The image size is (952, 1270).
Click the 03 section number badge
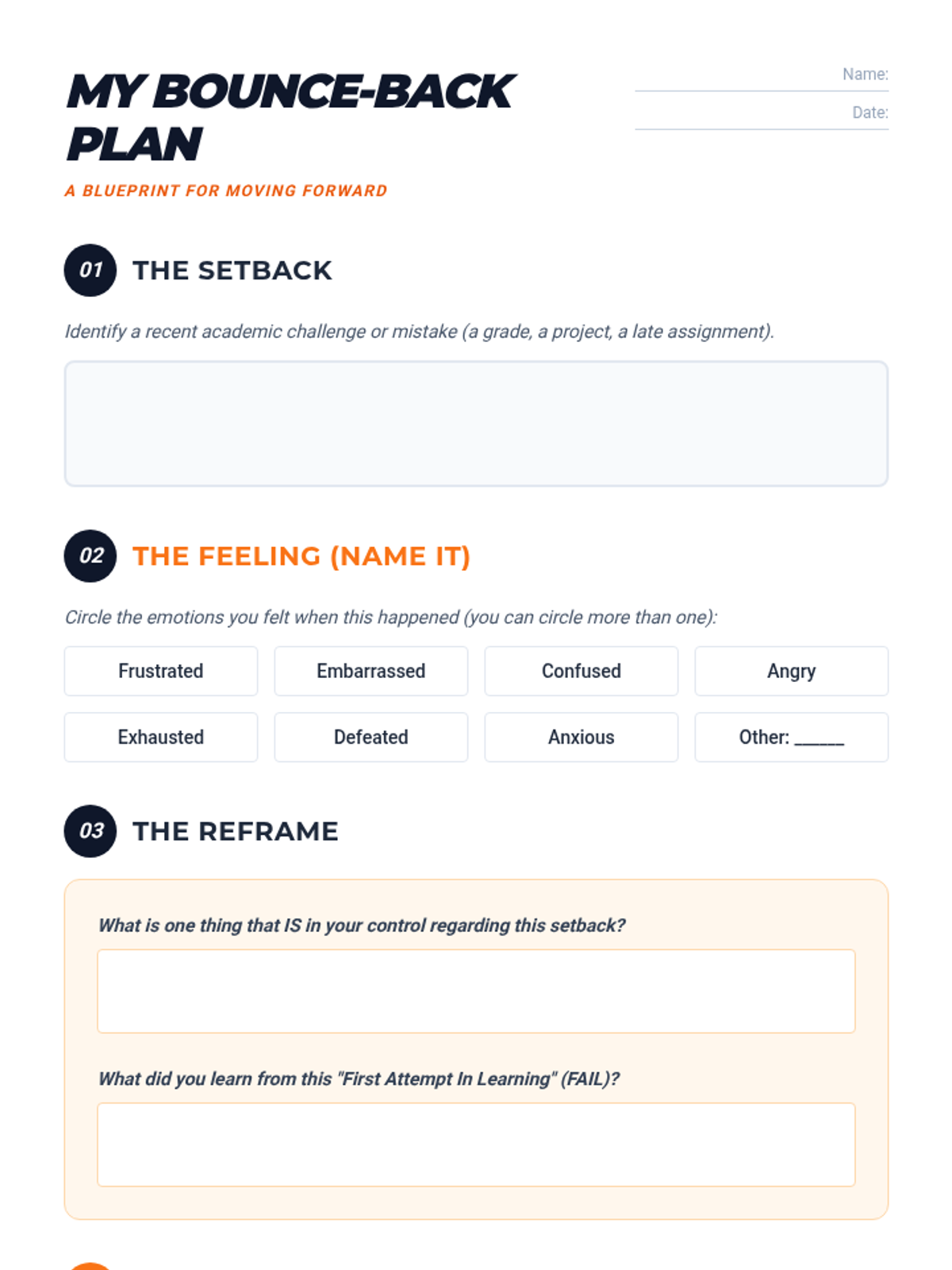[x=90, y=831]
